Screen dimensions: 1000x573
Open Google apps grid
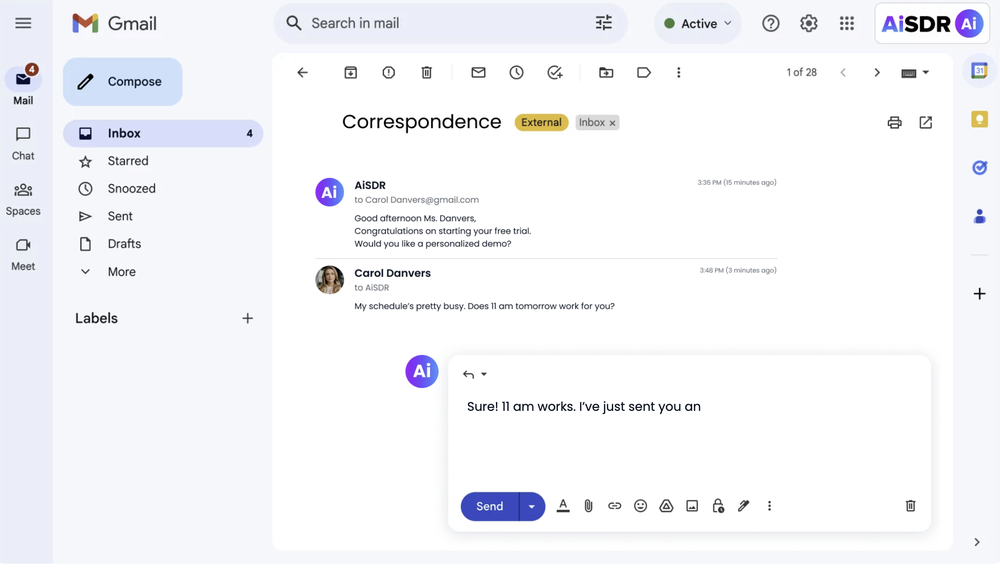coord(846,24)
